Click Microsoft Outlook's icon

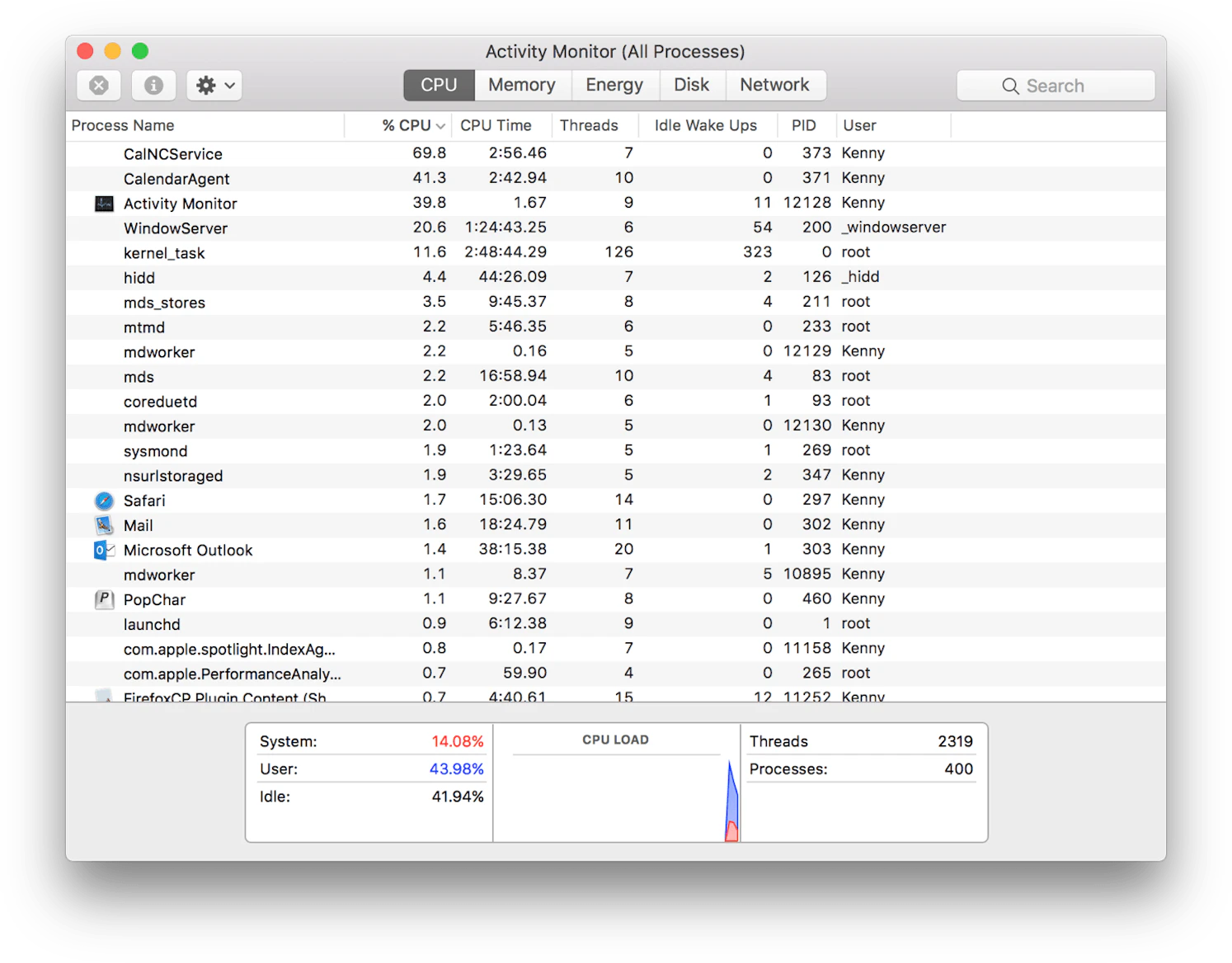pos(104,549)
